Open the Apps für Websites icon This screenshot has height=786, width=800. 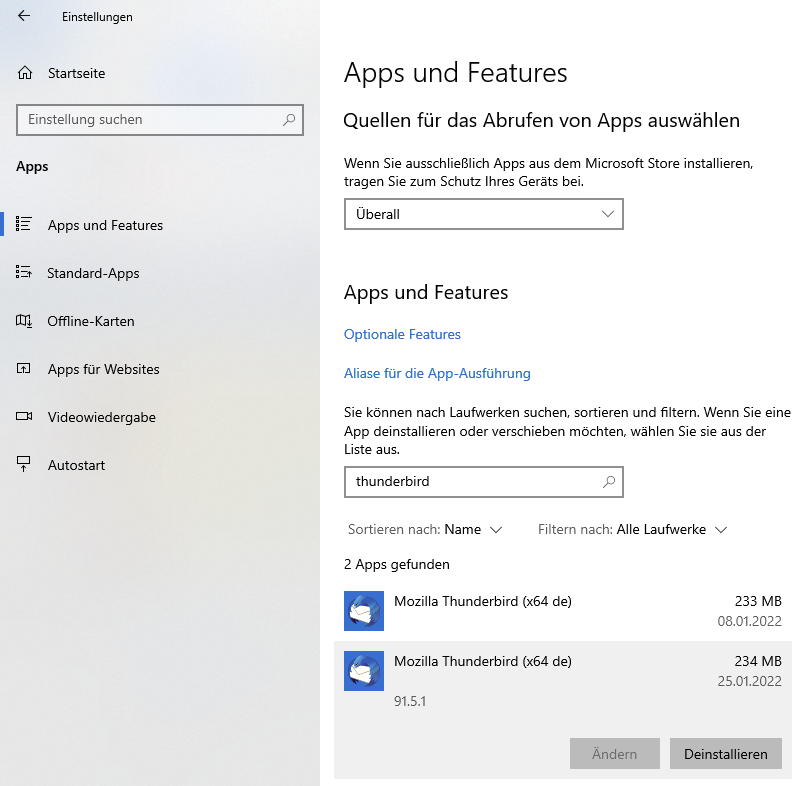pyautogui.click(x=23, y=368)
